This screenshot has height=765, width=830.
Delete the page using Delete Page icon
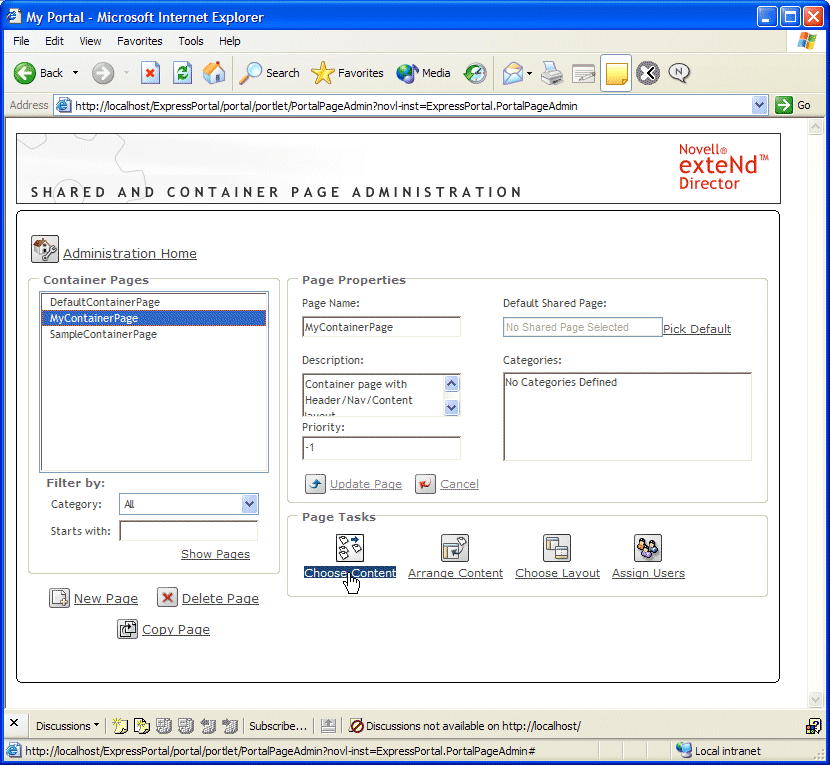[x=166, y=598]
